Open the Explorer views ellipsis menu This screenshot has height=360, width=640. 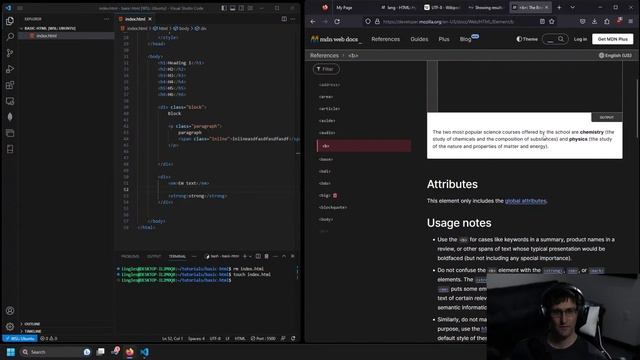pos(107,19)
